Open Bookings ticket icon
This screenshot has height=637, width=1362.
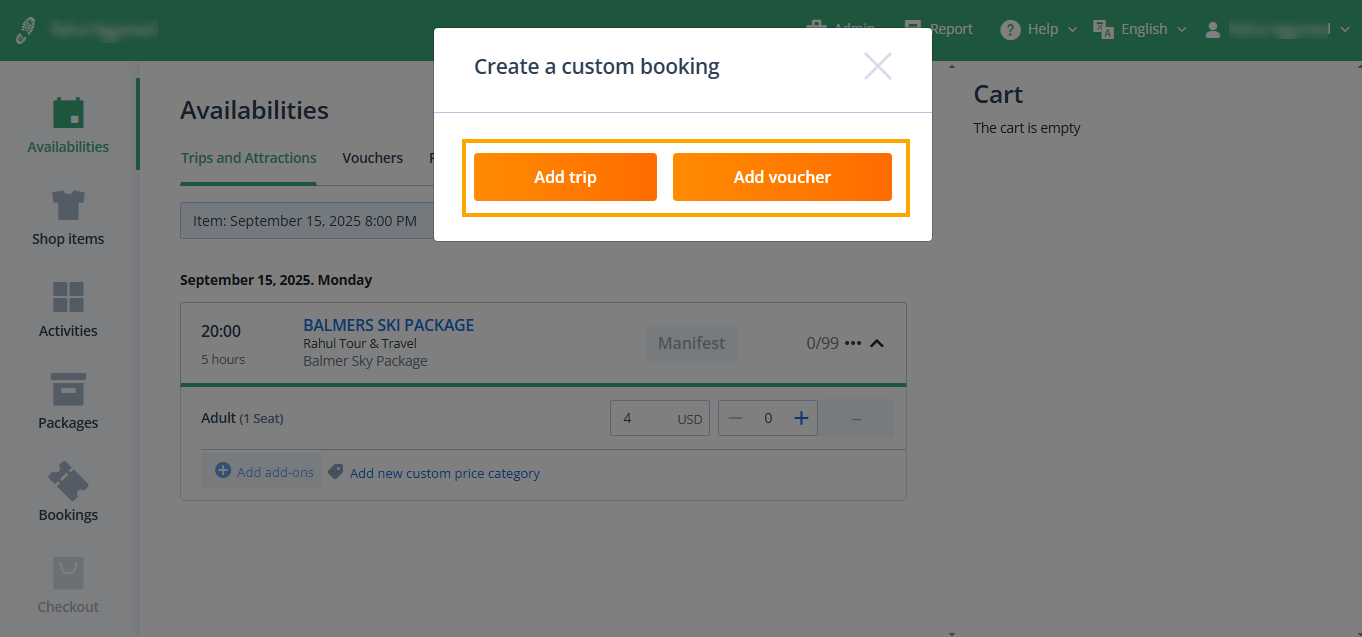(68, 482)
